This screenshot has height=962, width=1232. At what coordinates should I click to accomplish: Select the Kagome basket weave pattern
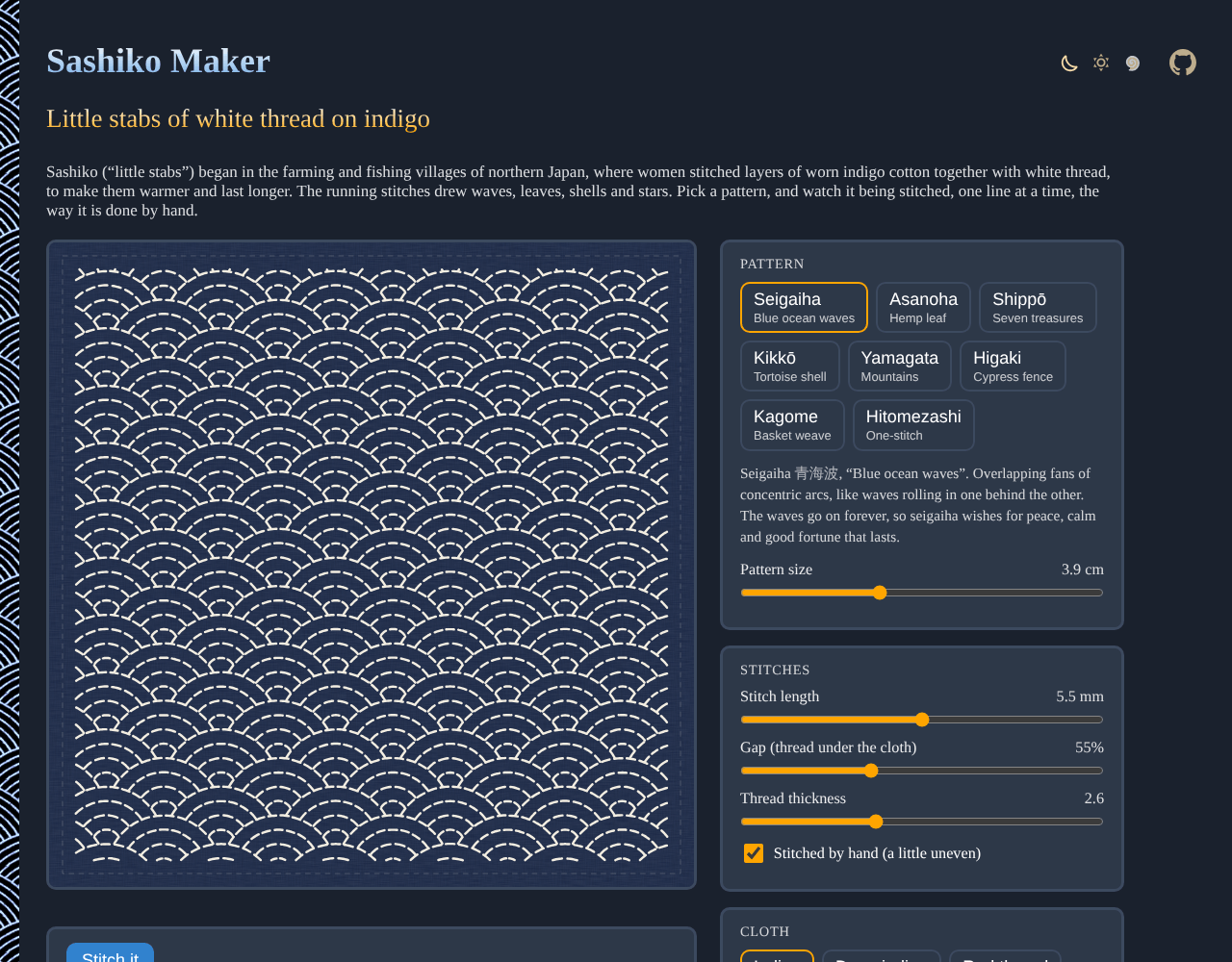pos(792,424)
